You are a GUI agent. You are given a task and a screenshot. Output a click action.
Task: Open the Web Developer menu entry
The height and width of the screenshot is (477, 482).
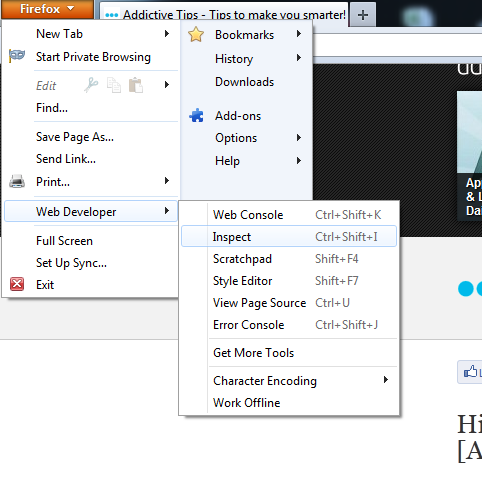click(91, 211)
